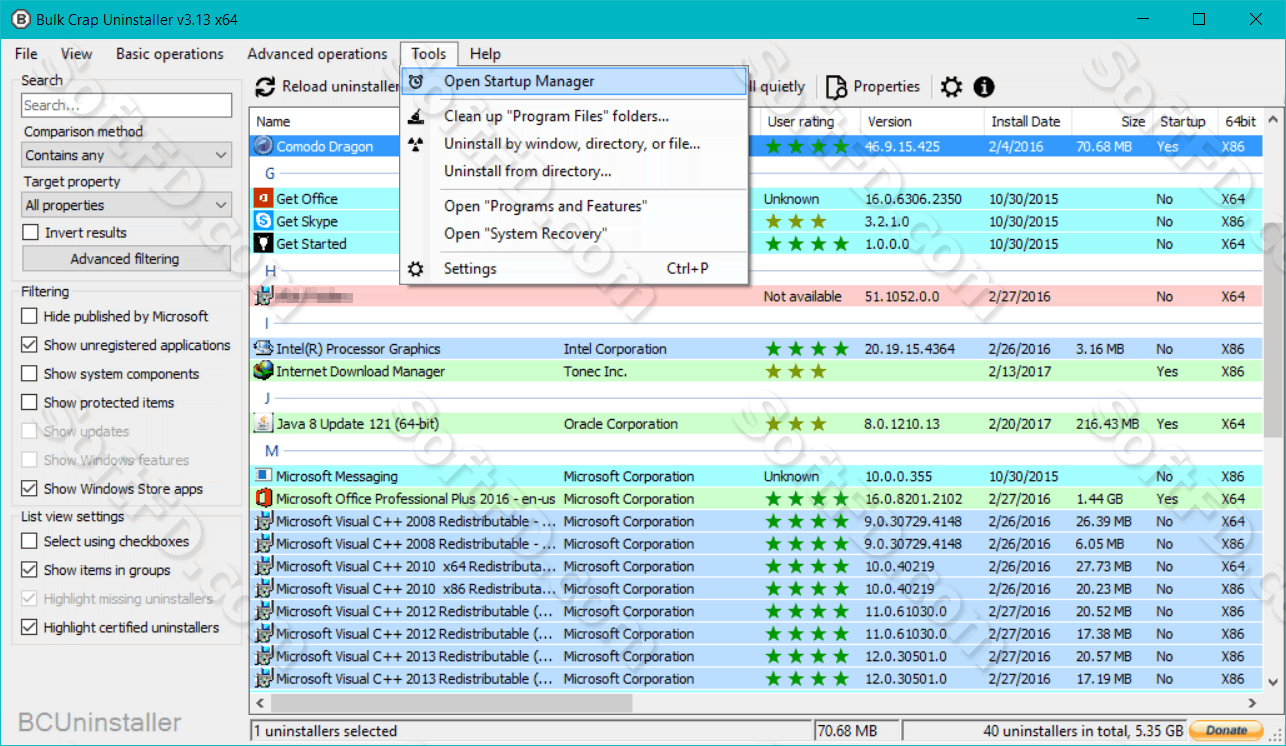
Task: Click version cell "16.0.8201.2102"
Action: (x=913, y=499)
